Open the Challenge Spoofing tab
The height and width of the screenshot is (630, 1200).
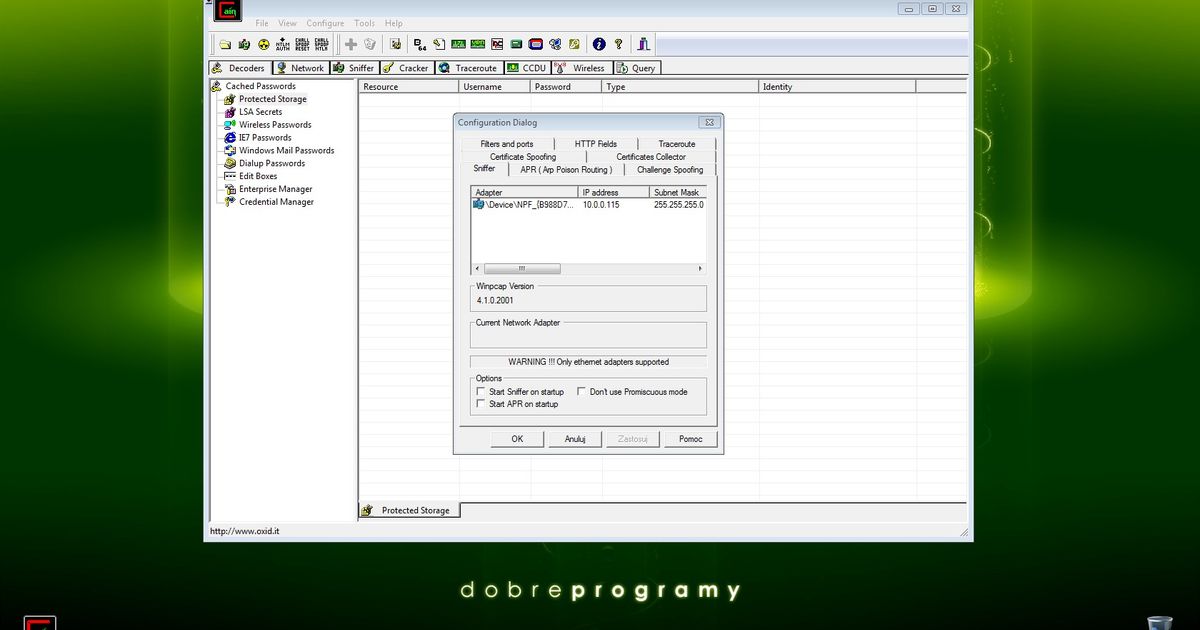pyautogui.click(x=670, y=170)
